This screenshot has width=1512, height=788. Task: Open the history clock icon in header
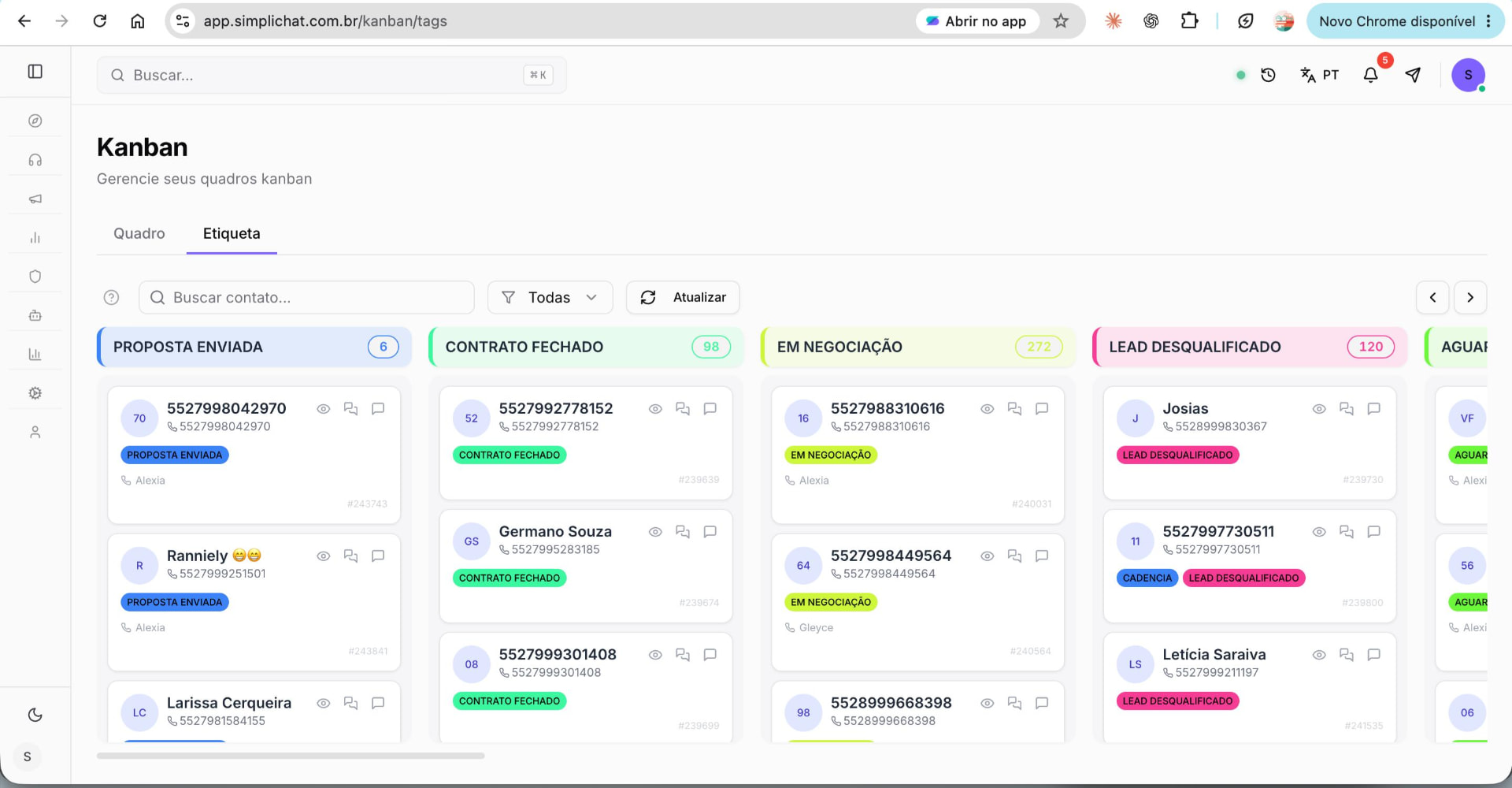(x=1268, y=75)
